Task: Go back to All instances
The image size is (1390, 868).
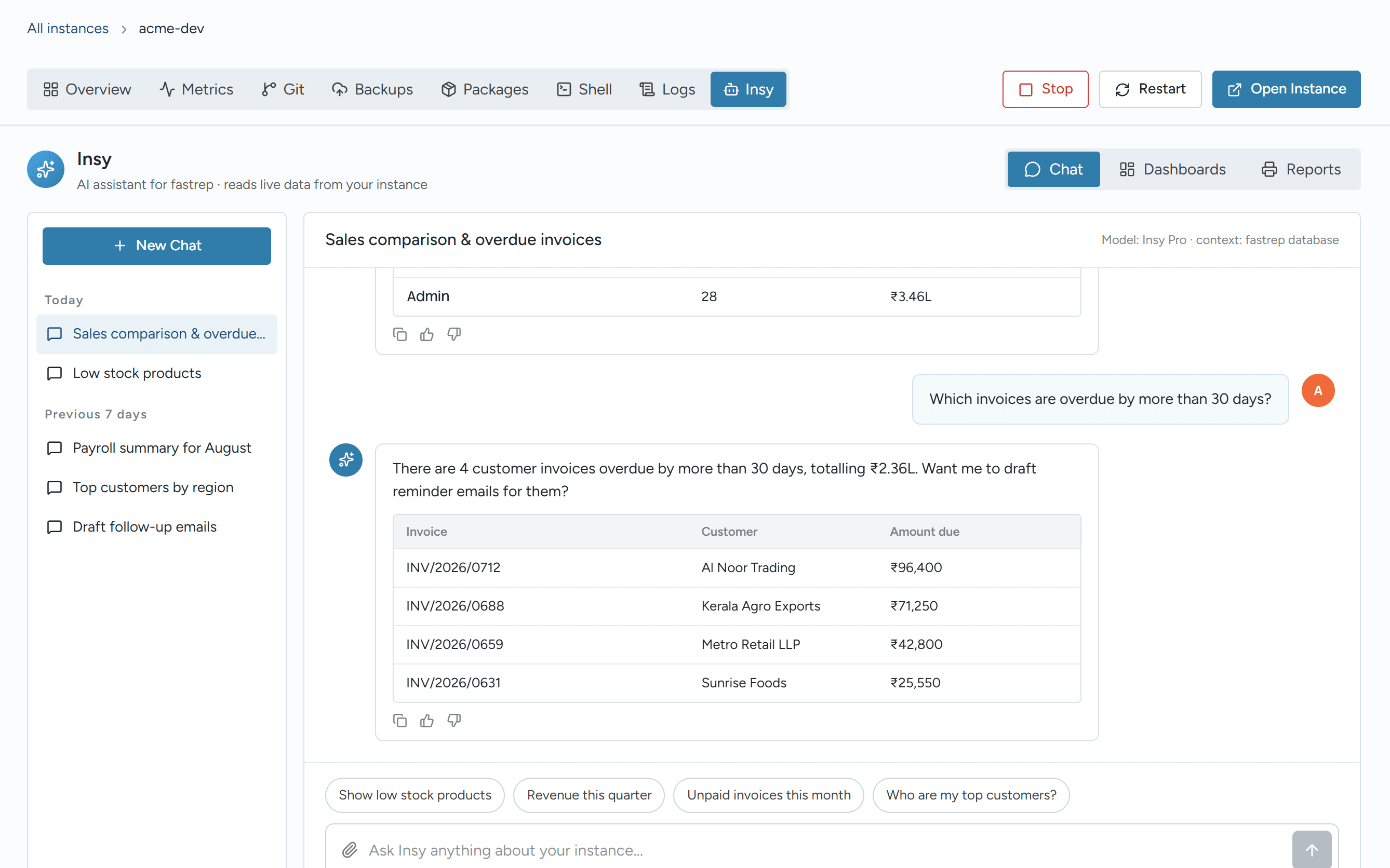Action: 68,28
